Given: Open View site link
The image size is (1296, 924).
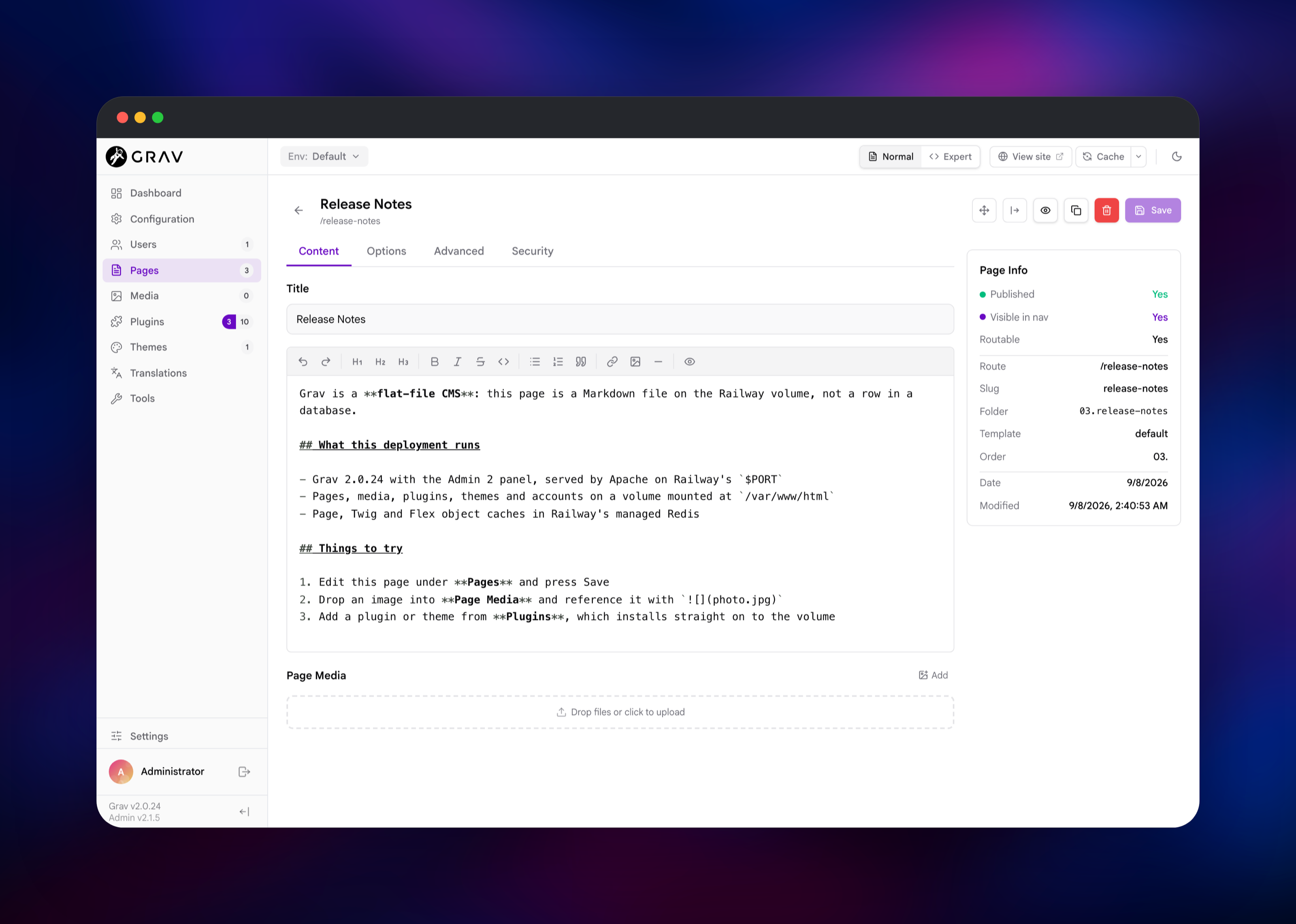Looking at the screenshot, I should 1030,156.
